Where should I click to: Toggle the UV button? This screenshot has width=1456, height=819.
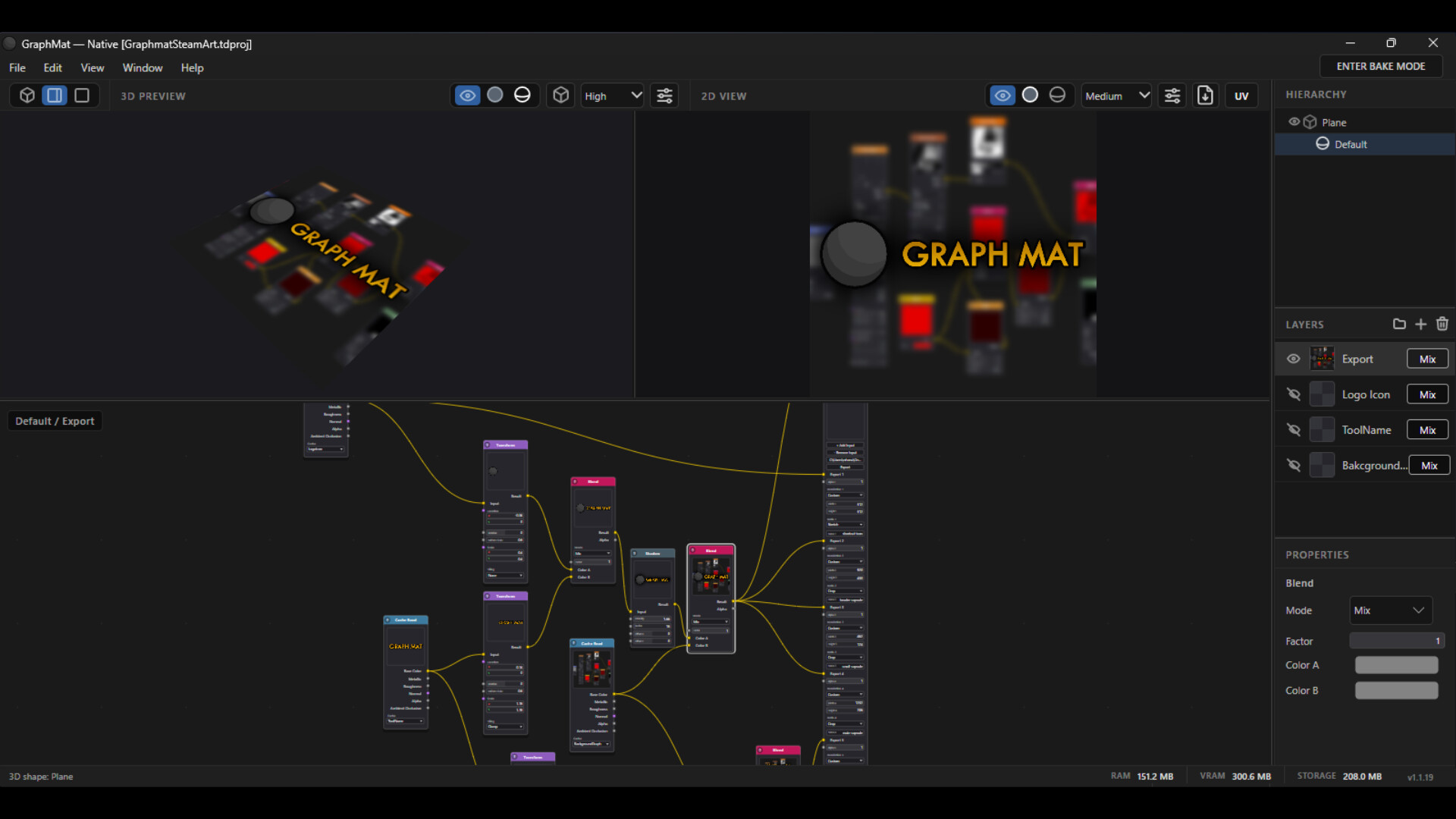[1241, 96]
